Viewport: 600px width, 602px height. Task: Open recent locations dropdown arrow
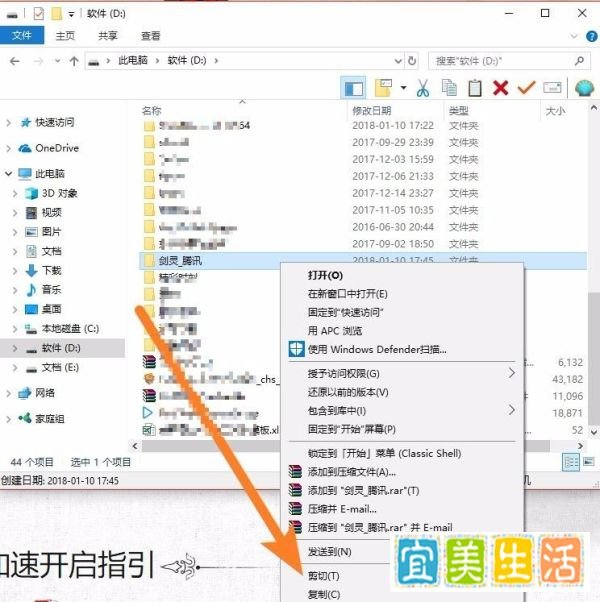pyautogui.click(x=57, y=61)
